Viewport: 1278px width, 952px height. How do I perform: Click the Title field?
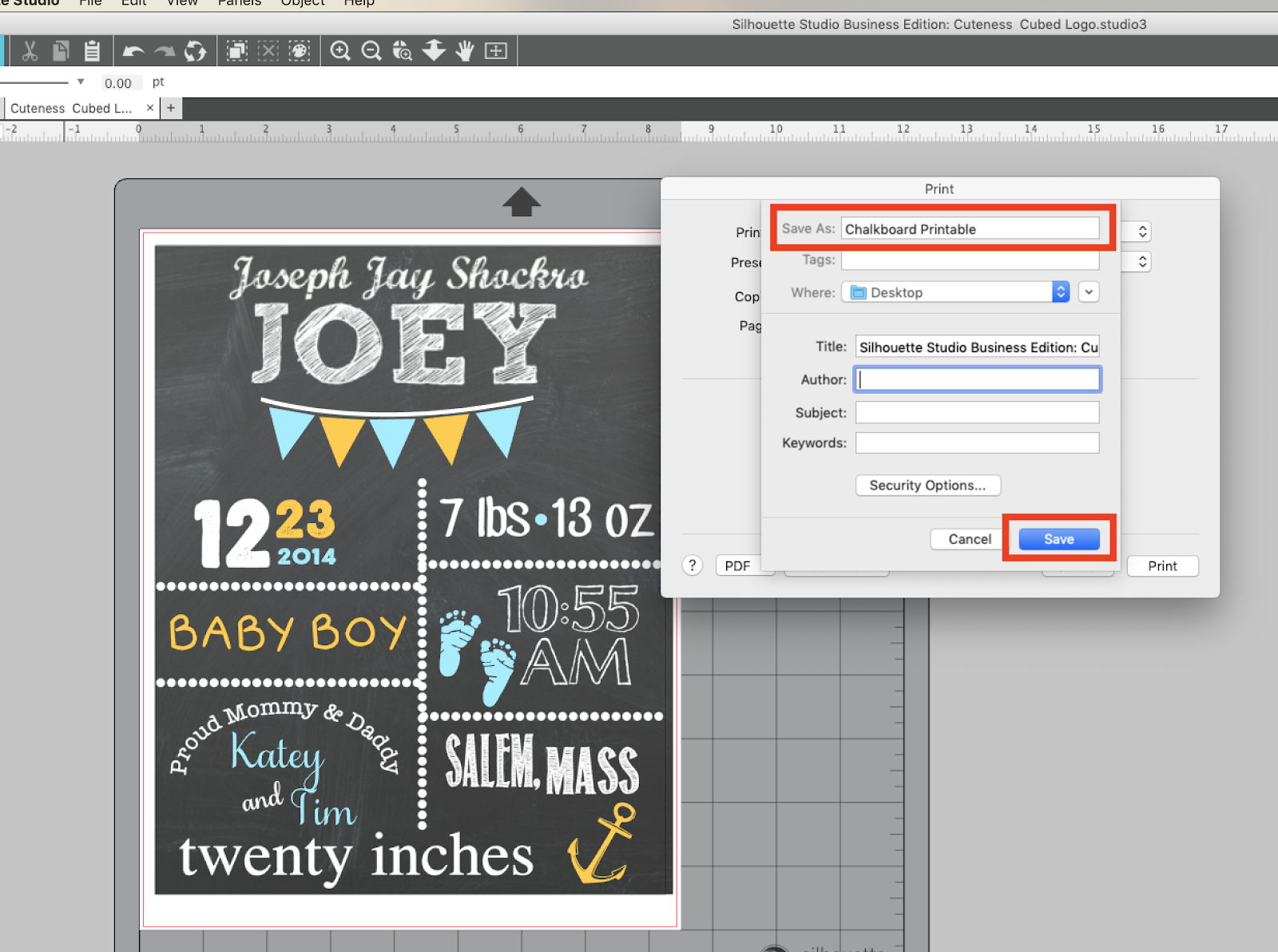pos(978,347)
